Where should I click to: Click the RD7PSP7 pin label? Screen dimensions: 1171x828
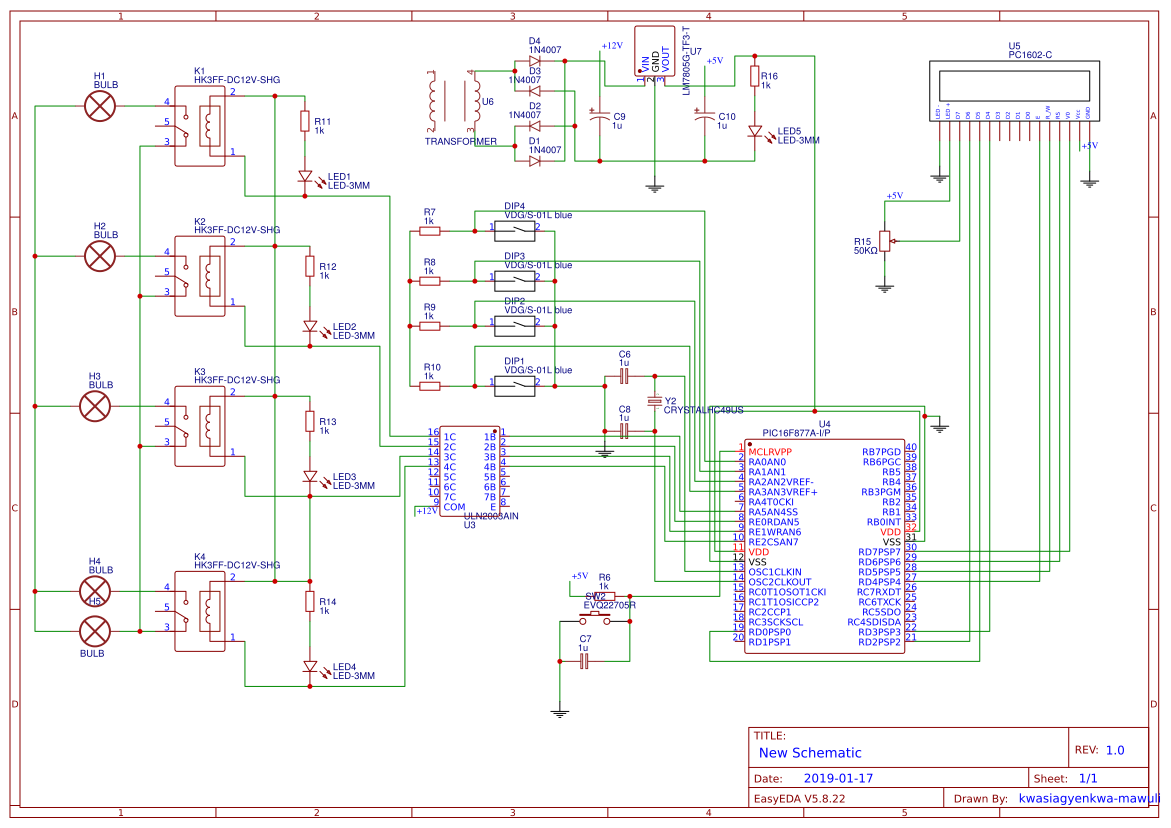pyautogui.click(x=879, y=552)
